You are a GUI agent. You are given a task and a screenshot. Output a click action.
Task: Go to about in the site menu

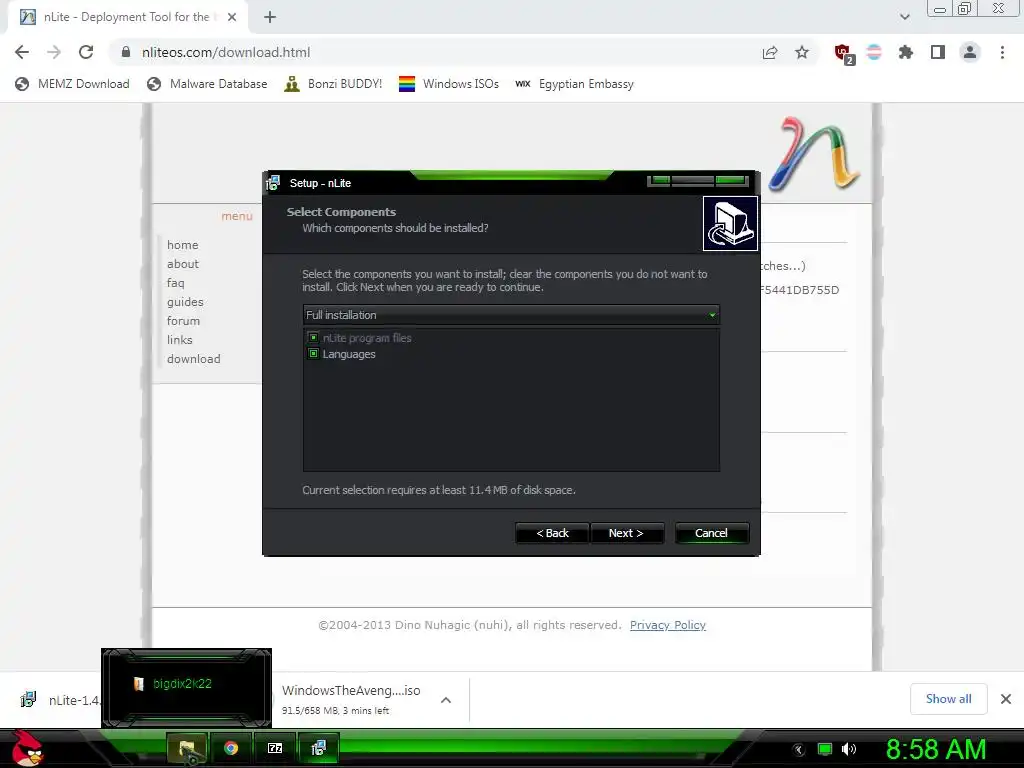pyautogui.click(x=182, y=264)
